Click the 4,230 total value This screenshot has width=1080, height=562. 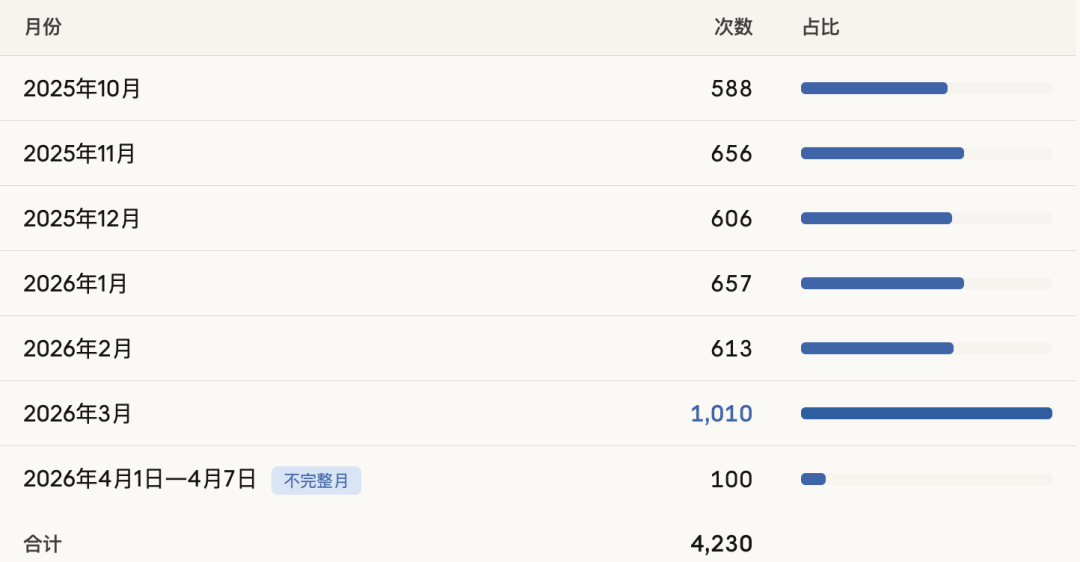721,544
